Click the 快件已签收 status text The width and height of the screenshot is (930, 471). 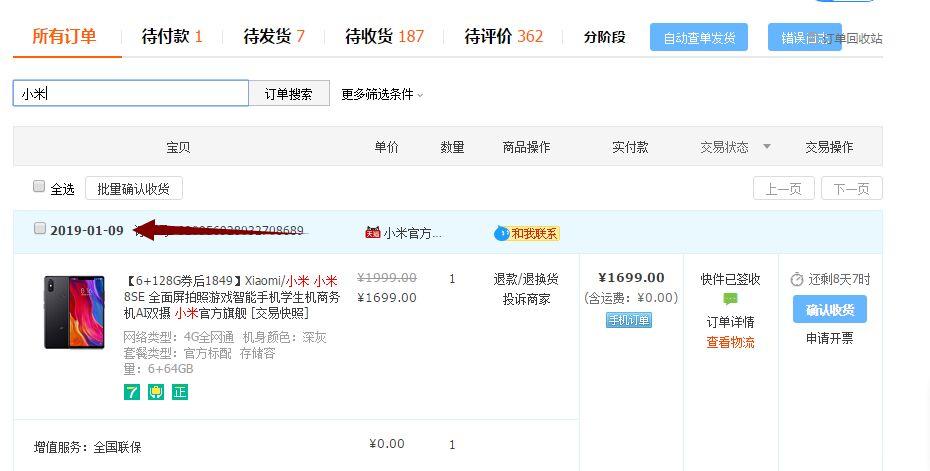pyautogui.click(x=730, y=279)
